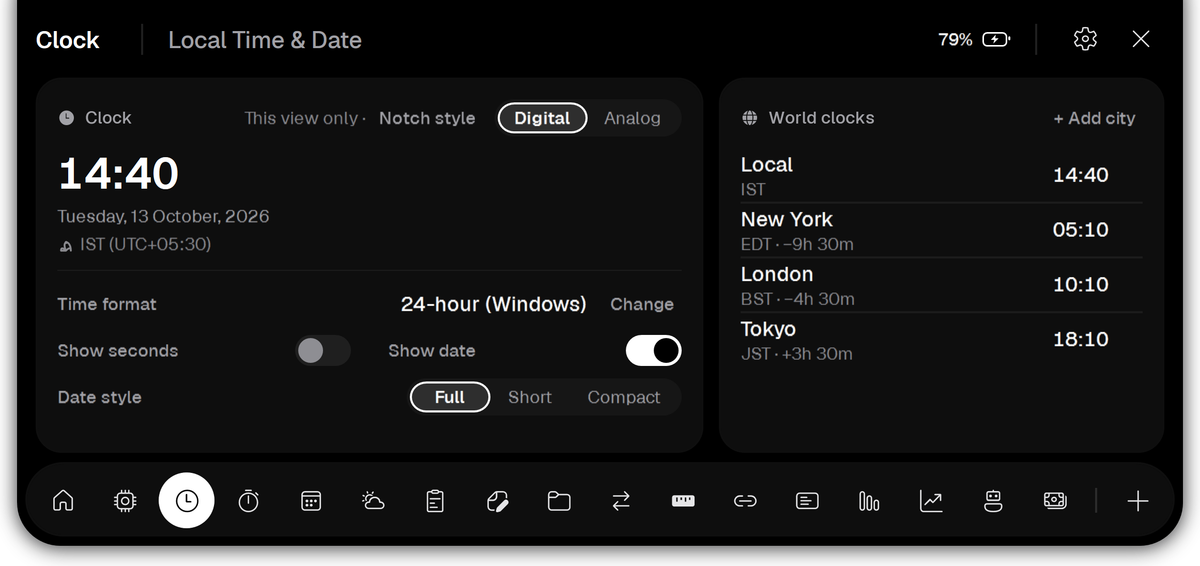
Task: Open the trend line chart icon
Action: pos(931,501)
